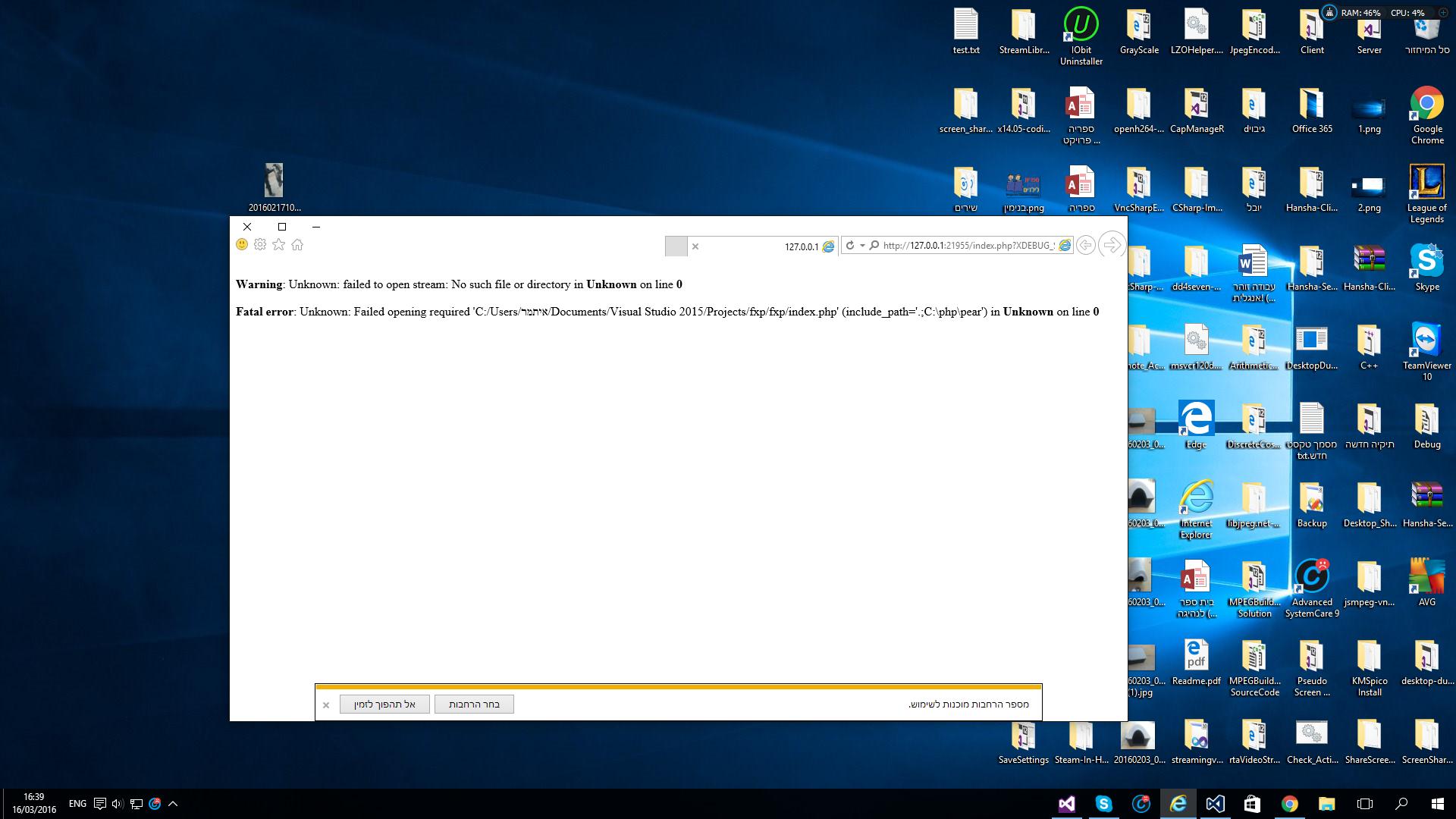Select the Internet Explorer desktop shortcut
The height and width of the screenshot is (819, 1456).
click(x=1196, y=510)
